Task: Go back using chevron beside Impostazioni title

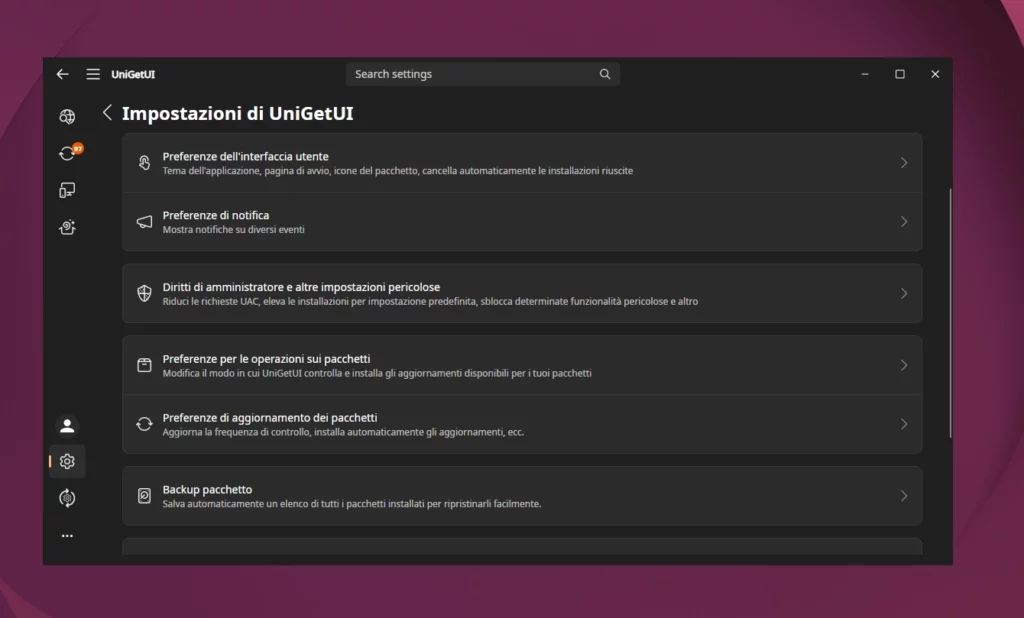Action: (x=107, y=112)
